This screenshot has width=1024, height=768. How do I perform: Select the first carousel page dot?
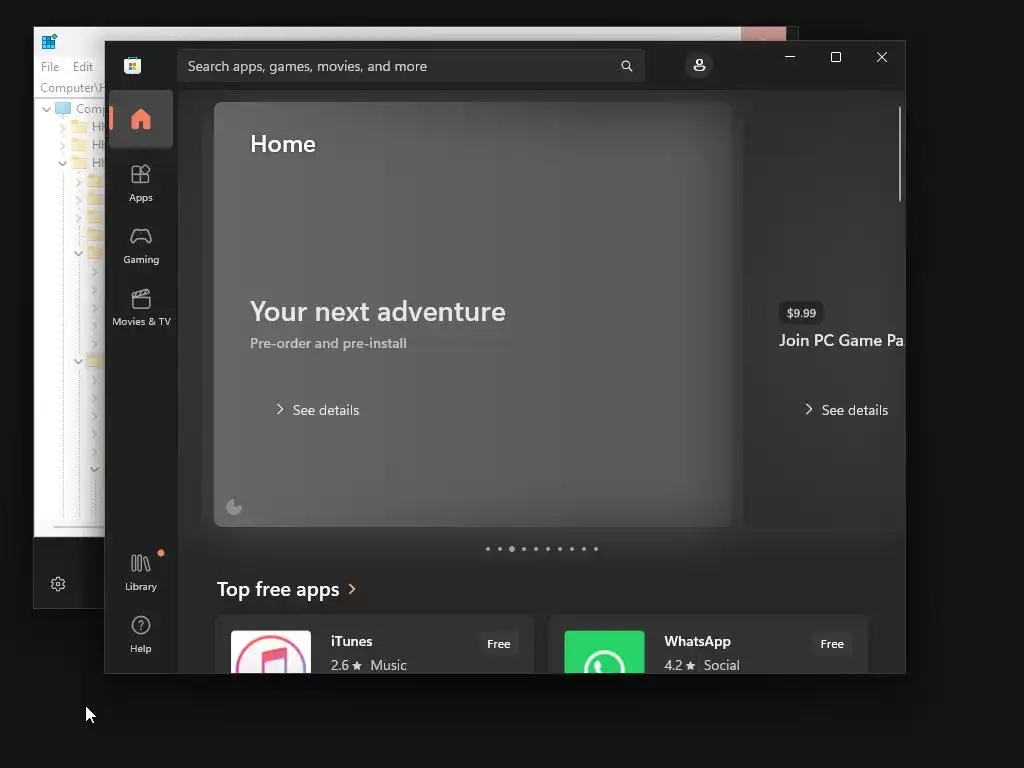click(x=488, y=549)
